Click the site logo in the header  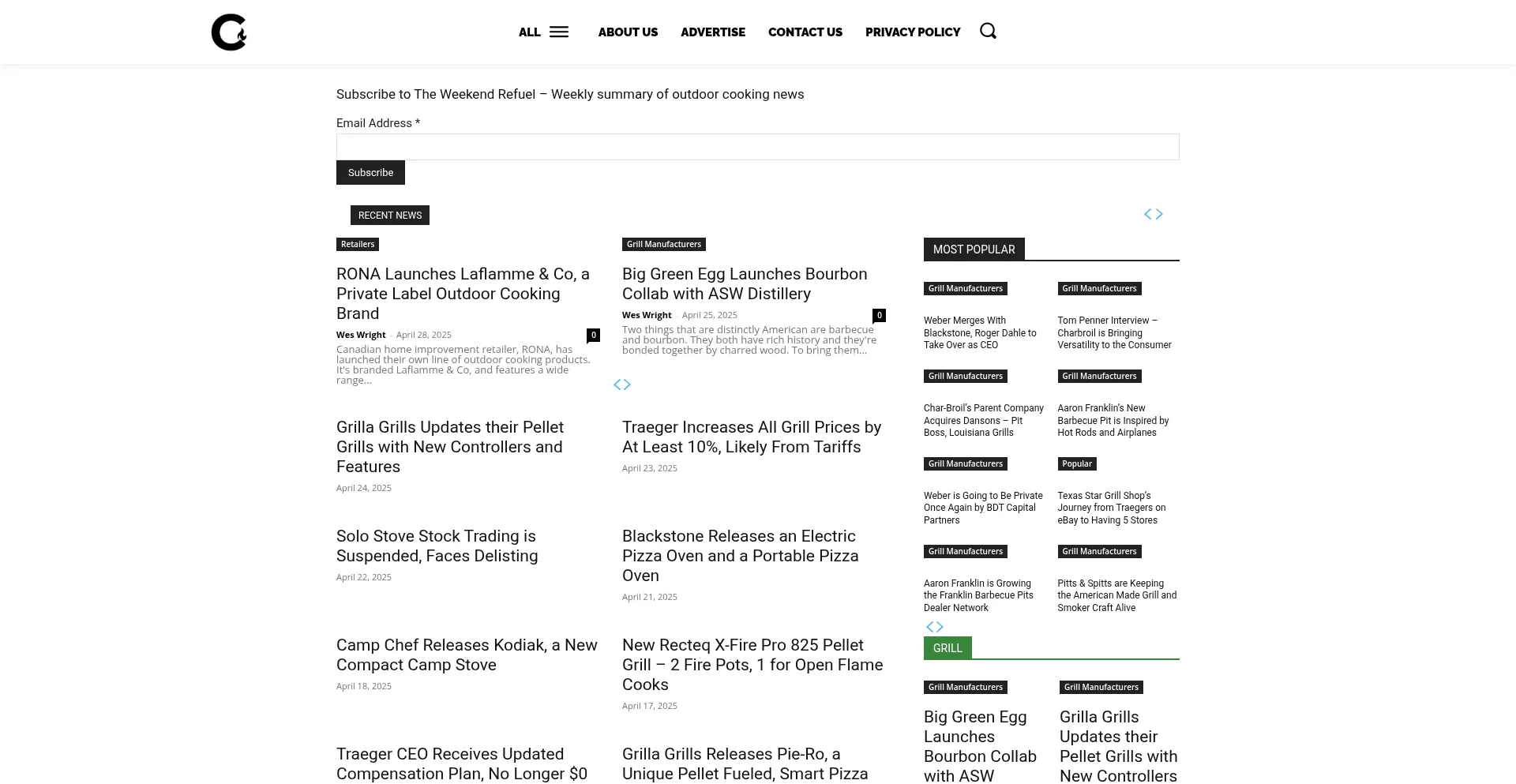(229, 32)
